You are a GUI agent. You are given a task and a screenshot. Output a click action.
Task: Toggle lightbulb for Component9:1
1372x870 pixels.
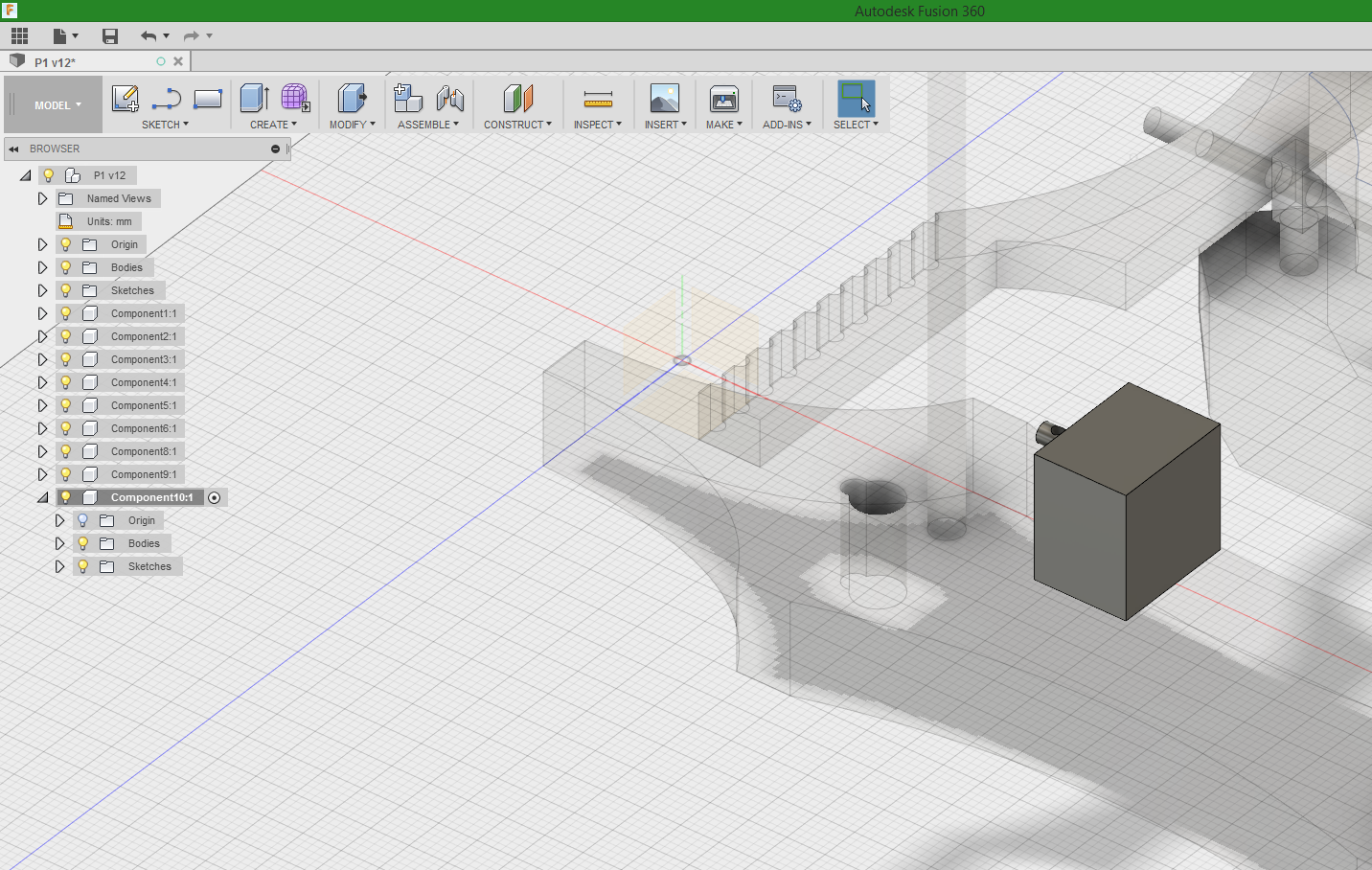tap(66, 474)
